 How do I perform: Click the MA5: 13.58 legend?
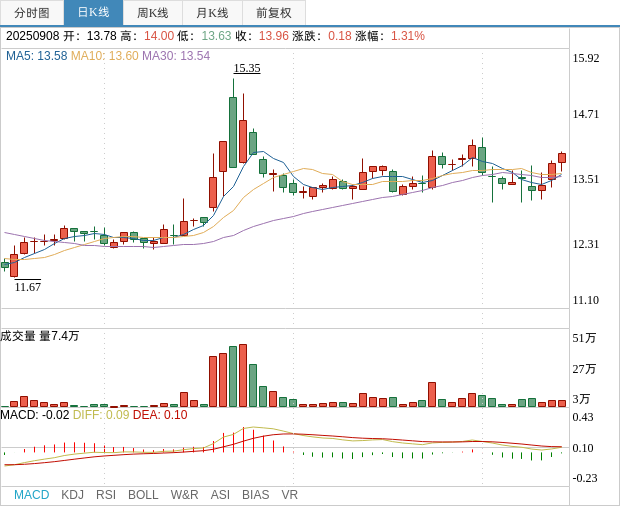click(x=37, y=56)
